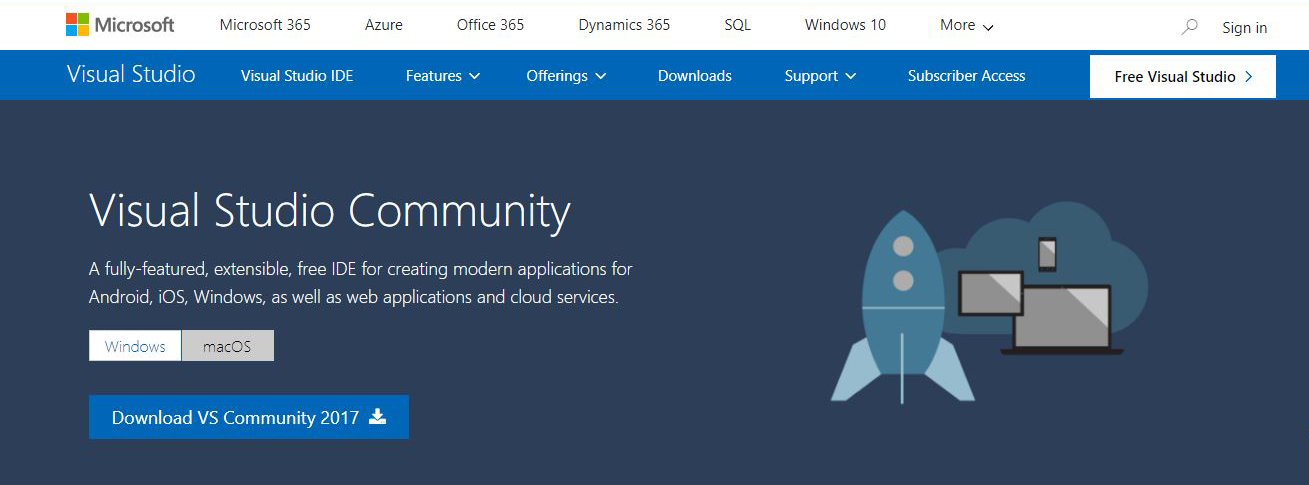Click the Visual Studio Community heading
This screenshot has width=1309, height=485.
[330, 211]
